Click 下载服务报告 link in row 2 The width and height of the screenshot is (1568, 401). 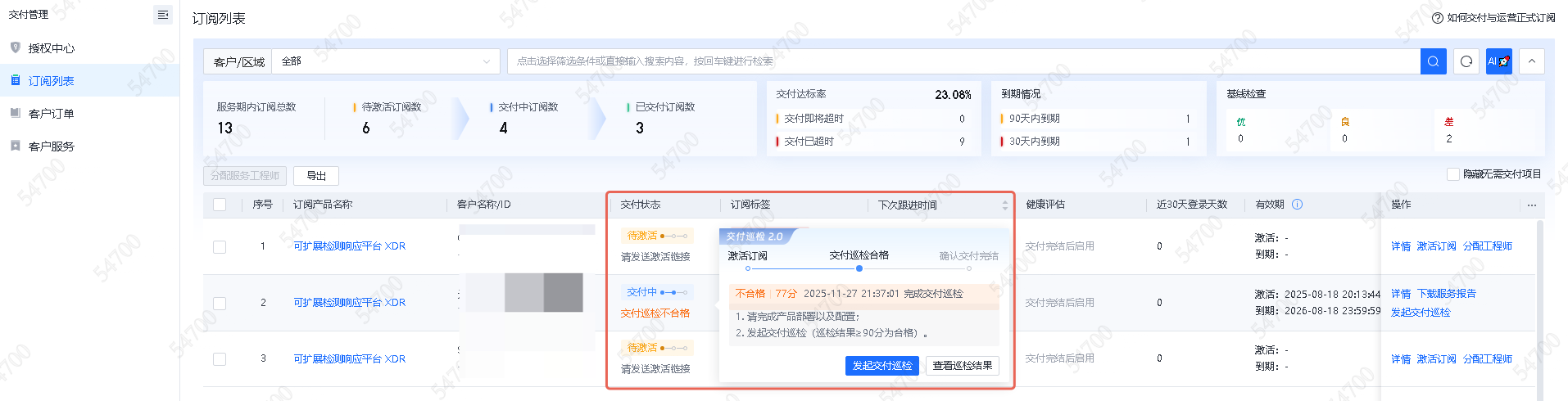[1446, 294]
